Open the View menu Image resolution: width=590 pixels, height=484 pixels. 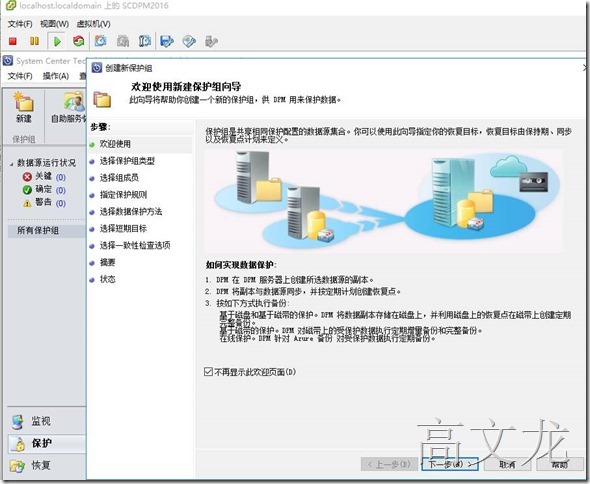pyautogui.click(x=55, y=24)
